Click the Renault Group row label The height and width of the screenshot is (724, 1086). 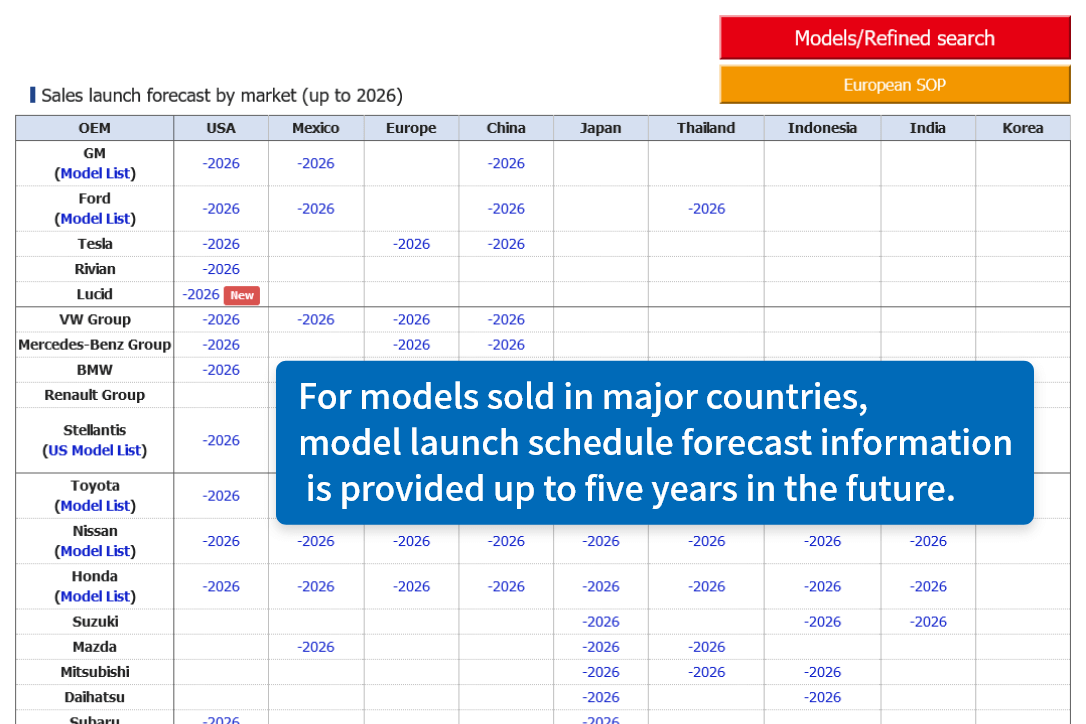click(95, 395)
